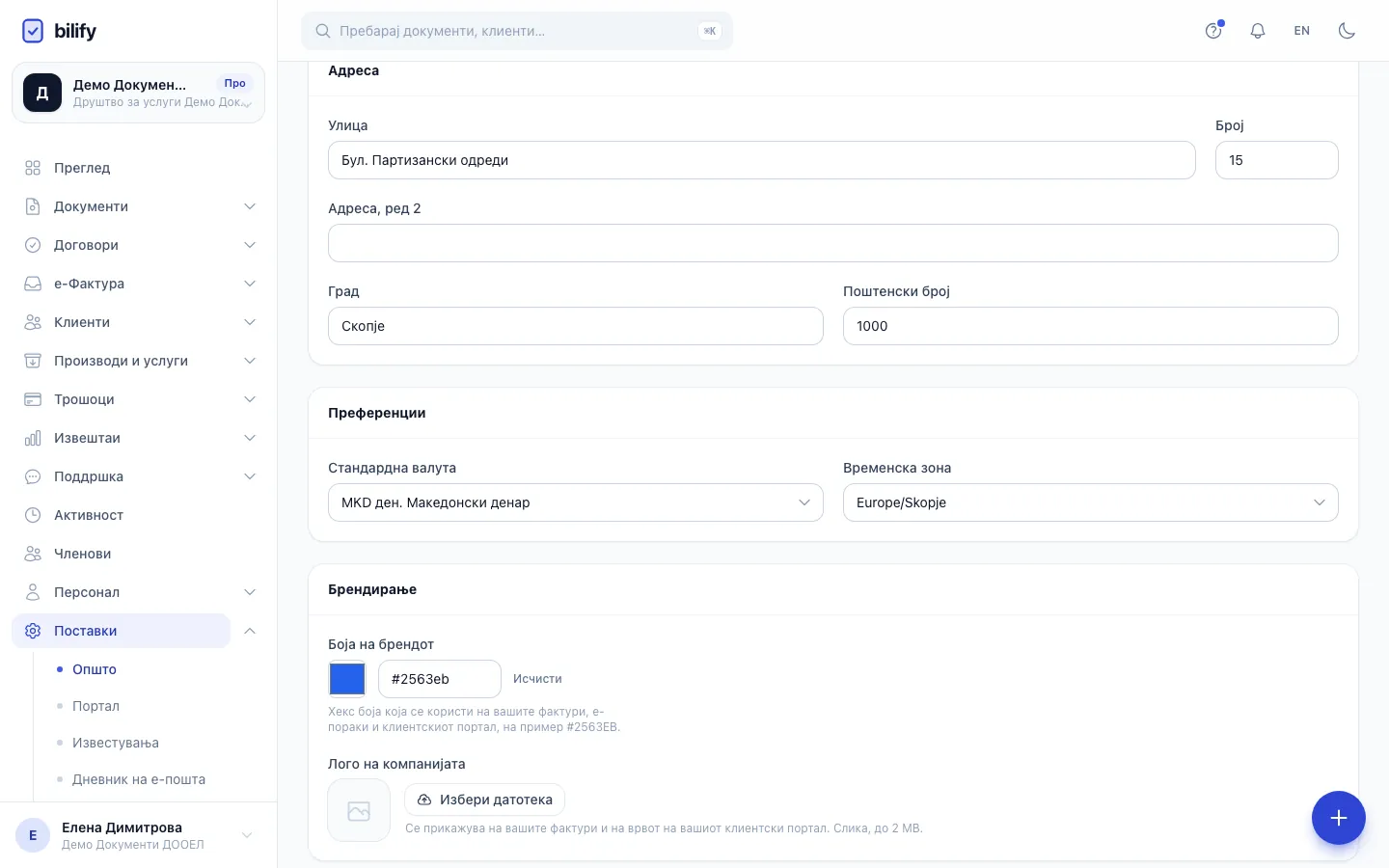Screen dimensions: 1389x868
Task: Click the Поставки gear icon
Action: click(x=33, y=631)
